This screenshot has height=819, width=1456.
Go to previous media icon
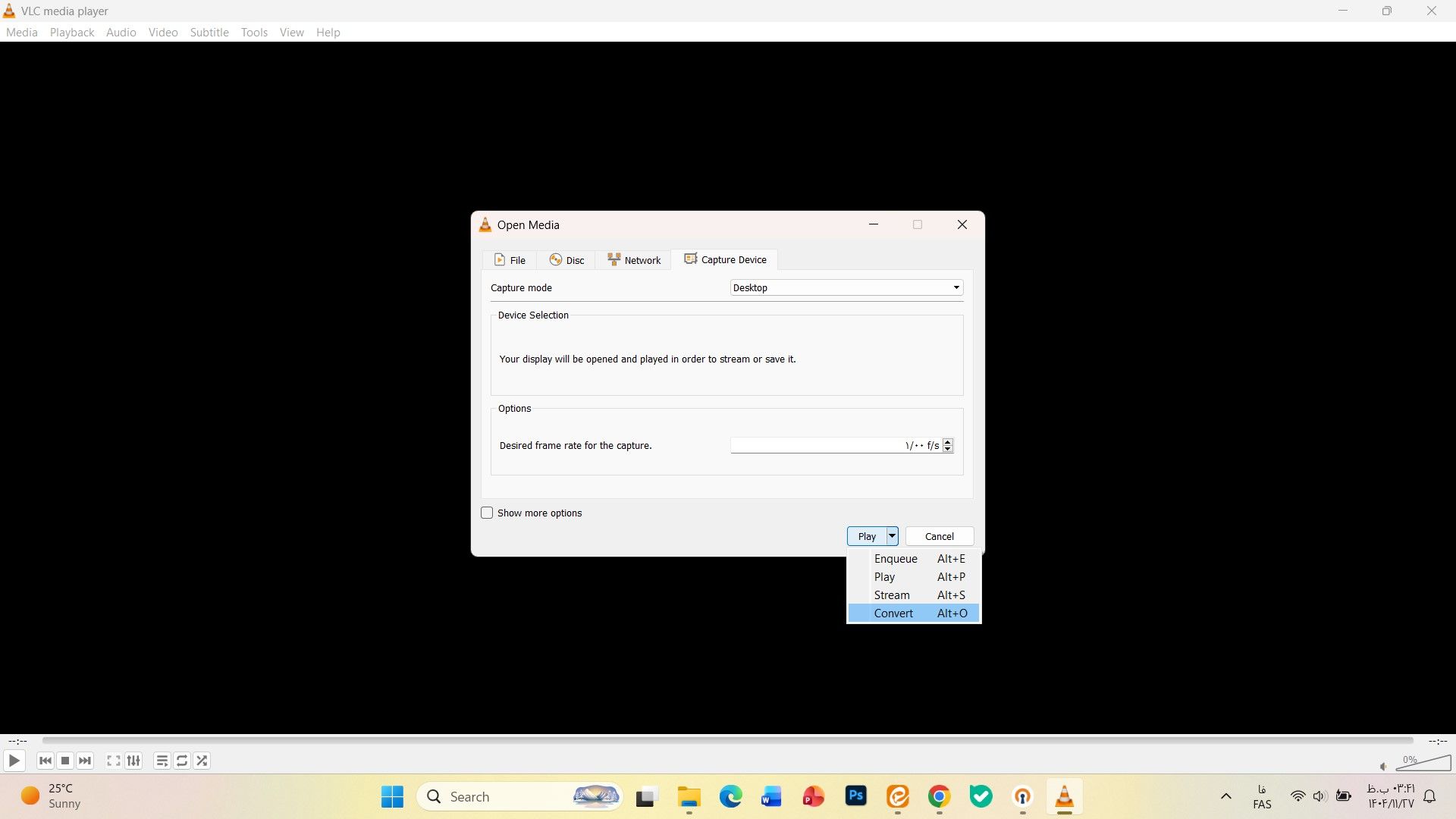pos(45,761)
